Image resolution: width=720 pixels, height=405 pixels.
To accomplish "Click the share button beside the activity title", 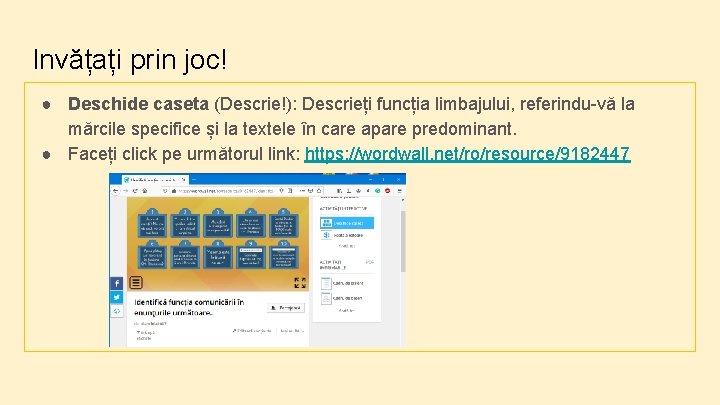I will pos(286,308).
